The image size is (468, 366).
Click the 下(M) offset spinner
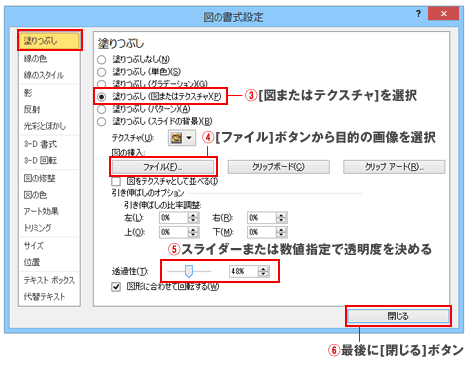click(x=281, y=232)
